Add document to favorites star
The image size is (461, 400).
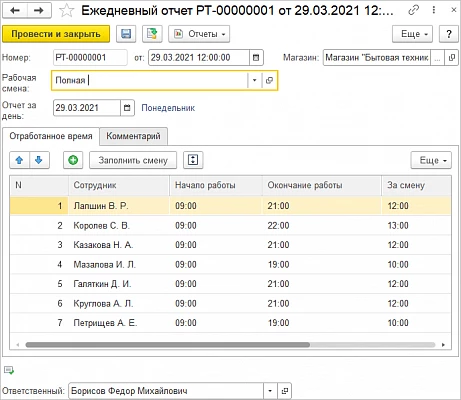[66, 11]
